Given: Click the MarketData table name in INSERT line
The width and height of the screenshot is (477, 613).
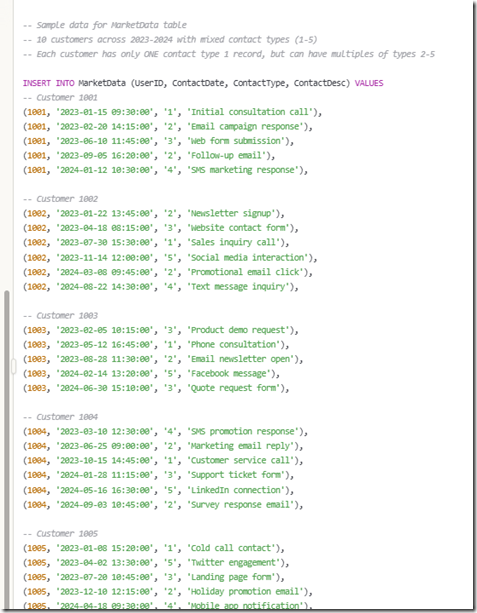Looking at the screenshot, I should point(102,83).
